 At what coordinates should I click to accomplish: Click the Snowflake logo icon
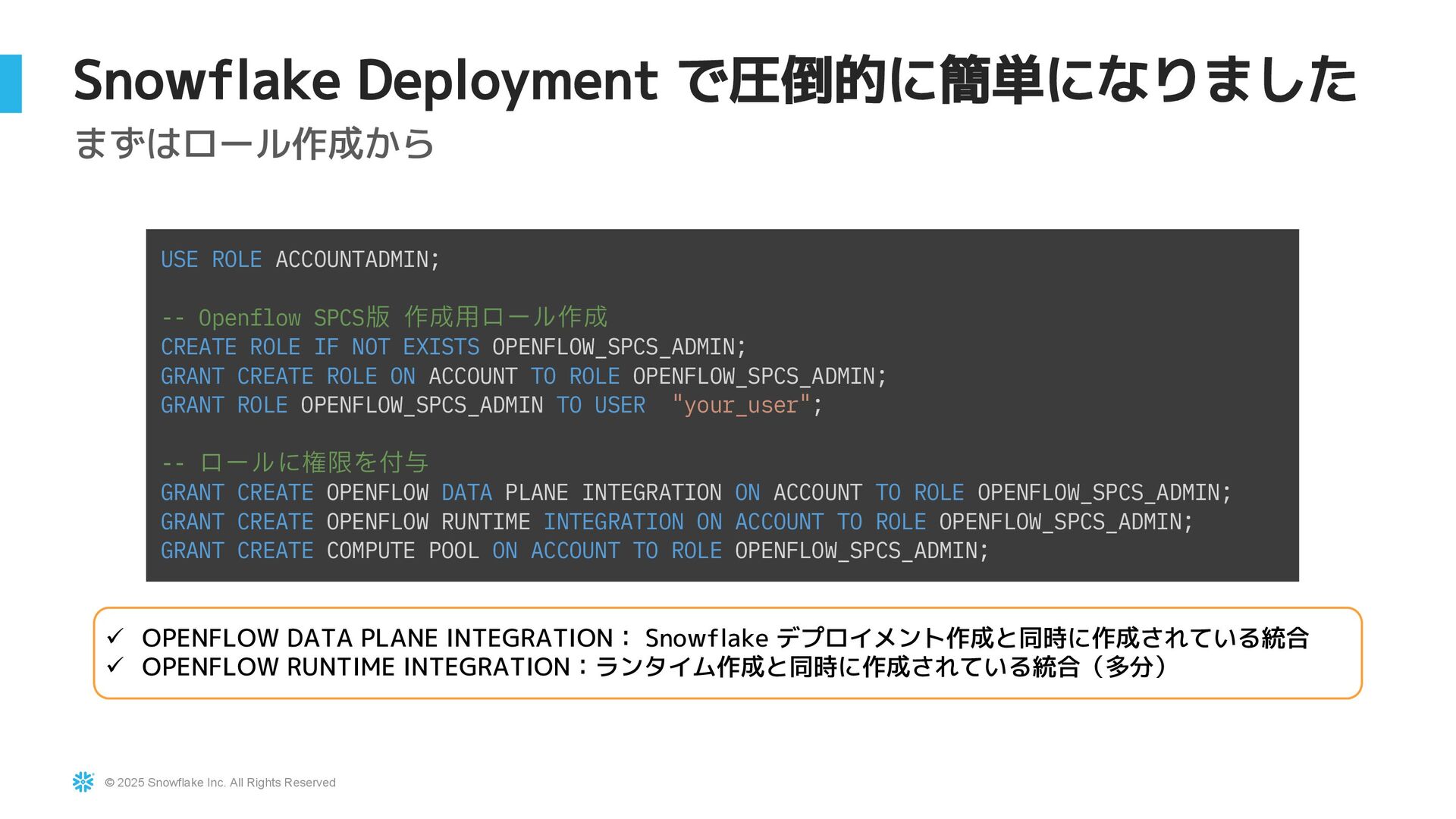83,782
